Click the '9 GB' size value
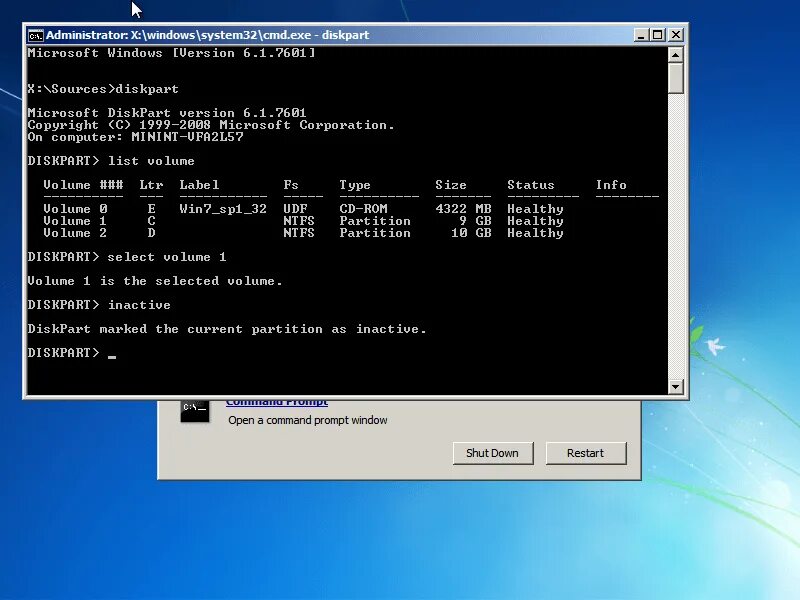This screenshot has height=600, width=800. click(x=475, y=221)
